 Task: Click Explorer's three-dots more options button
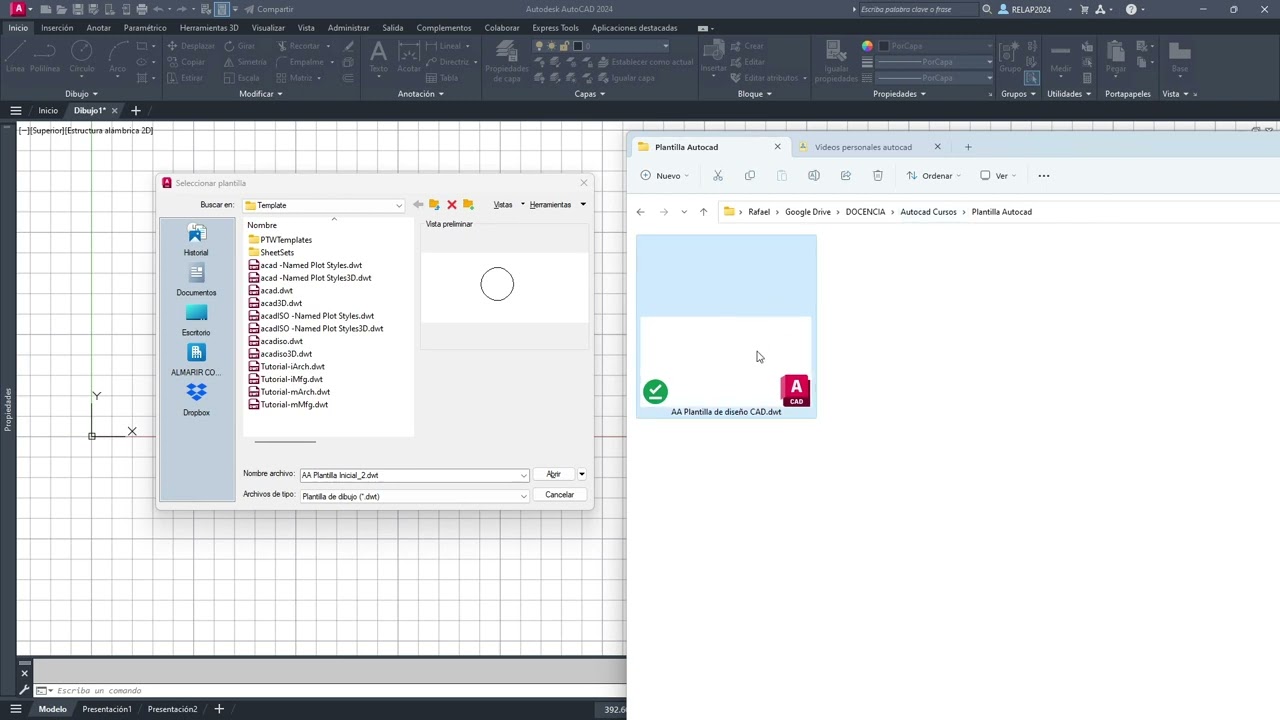coord(1043,176)
